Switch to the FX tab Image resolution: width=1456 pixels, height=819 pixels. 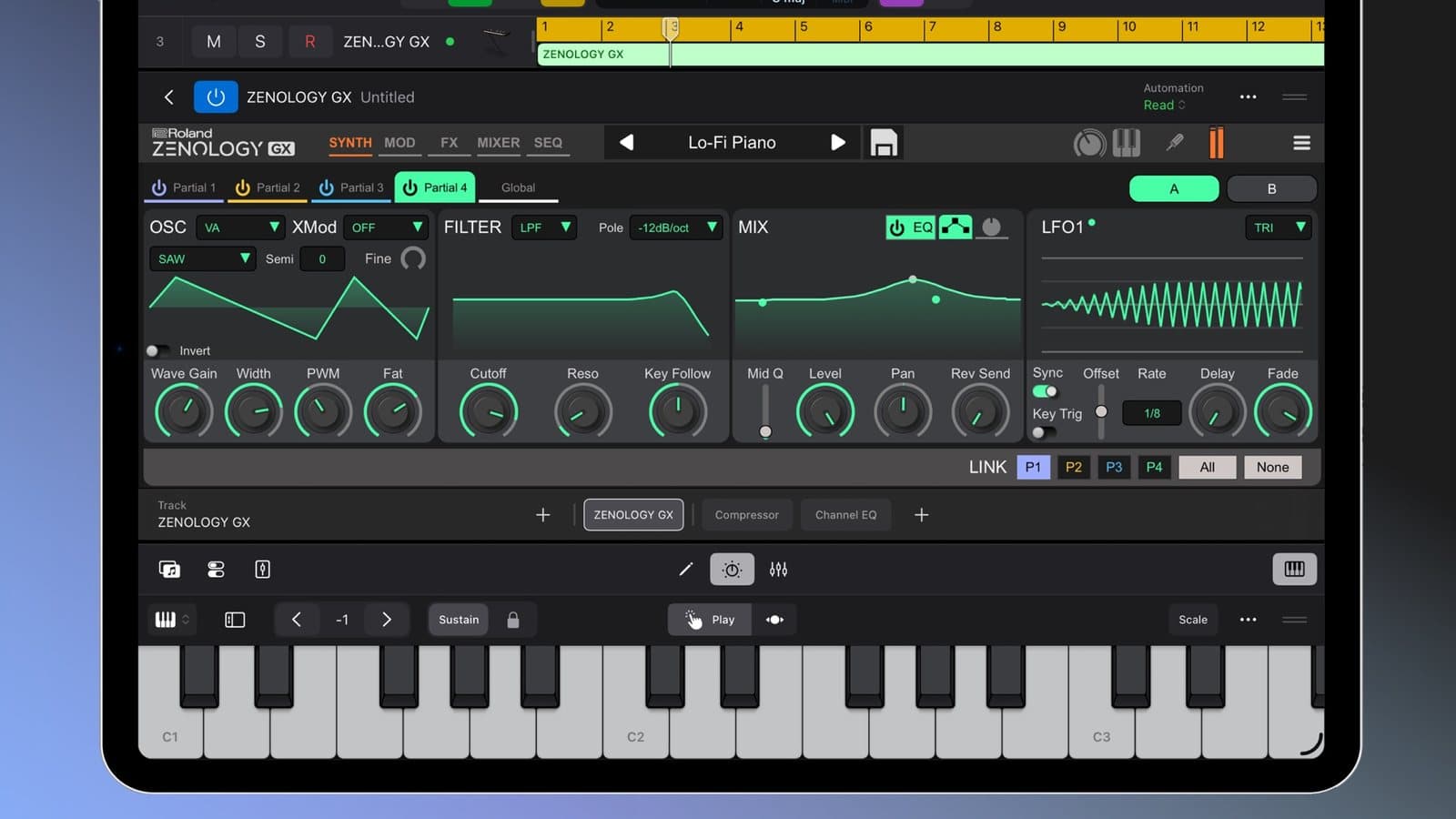tap(450, 143)
